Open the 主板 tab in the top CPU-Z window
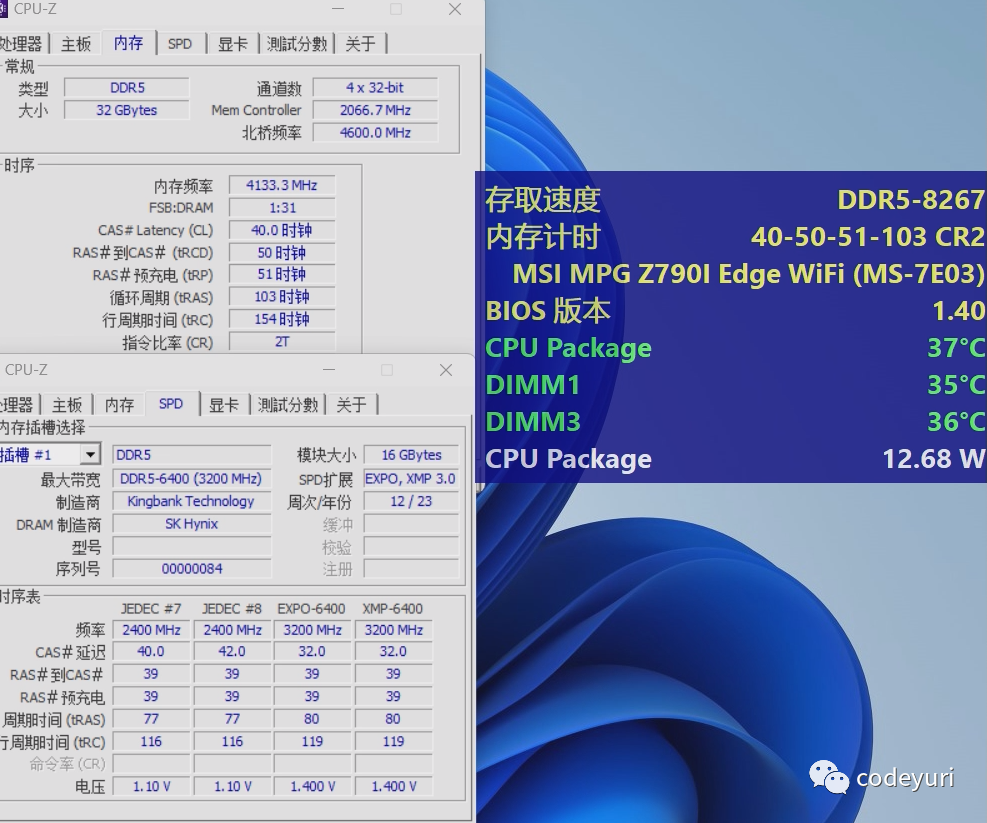Screen dimensions: 987x823 (76, 44)
